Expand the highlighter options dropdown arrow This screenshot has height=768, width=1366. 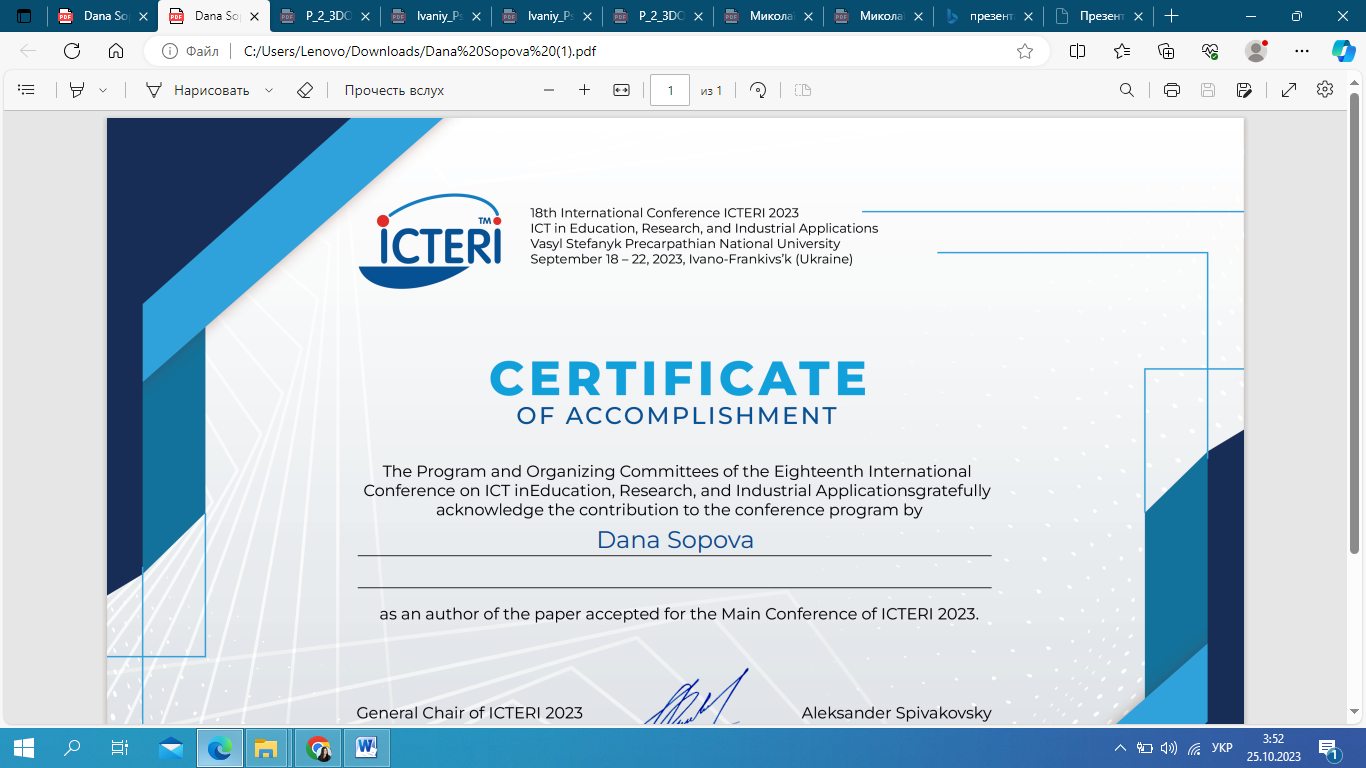click(x=103, y=90)
